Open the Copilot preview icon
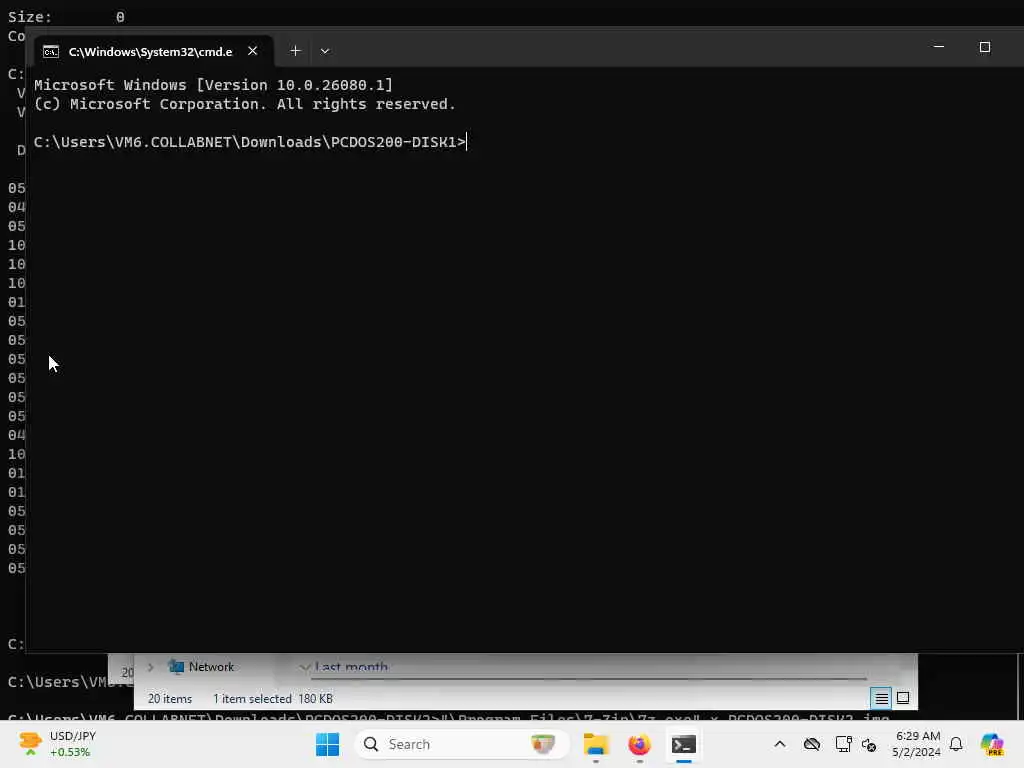 click(x=992, y=744)
